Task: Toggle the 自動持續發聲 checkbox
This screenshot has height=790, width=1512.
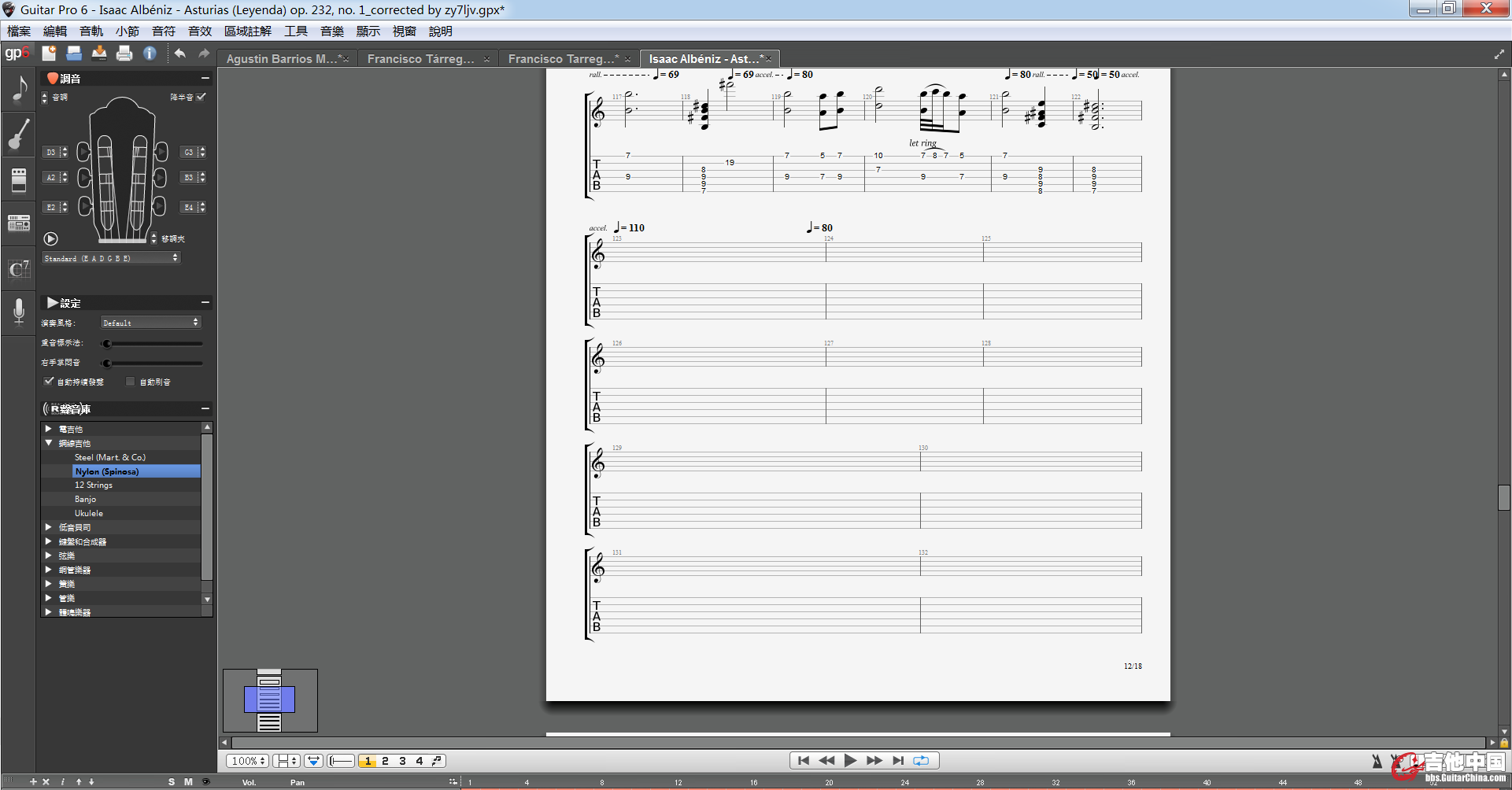Action: point(49,381)
